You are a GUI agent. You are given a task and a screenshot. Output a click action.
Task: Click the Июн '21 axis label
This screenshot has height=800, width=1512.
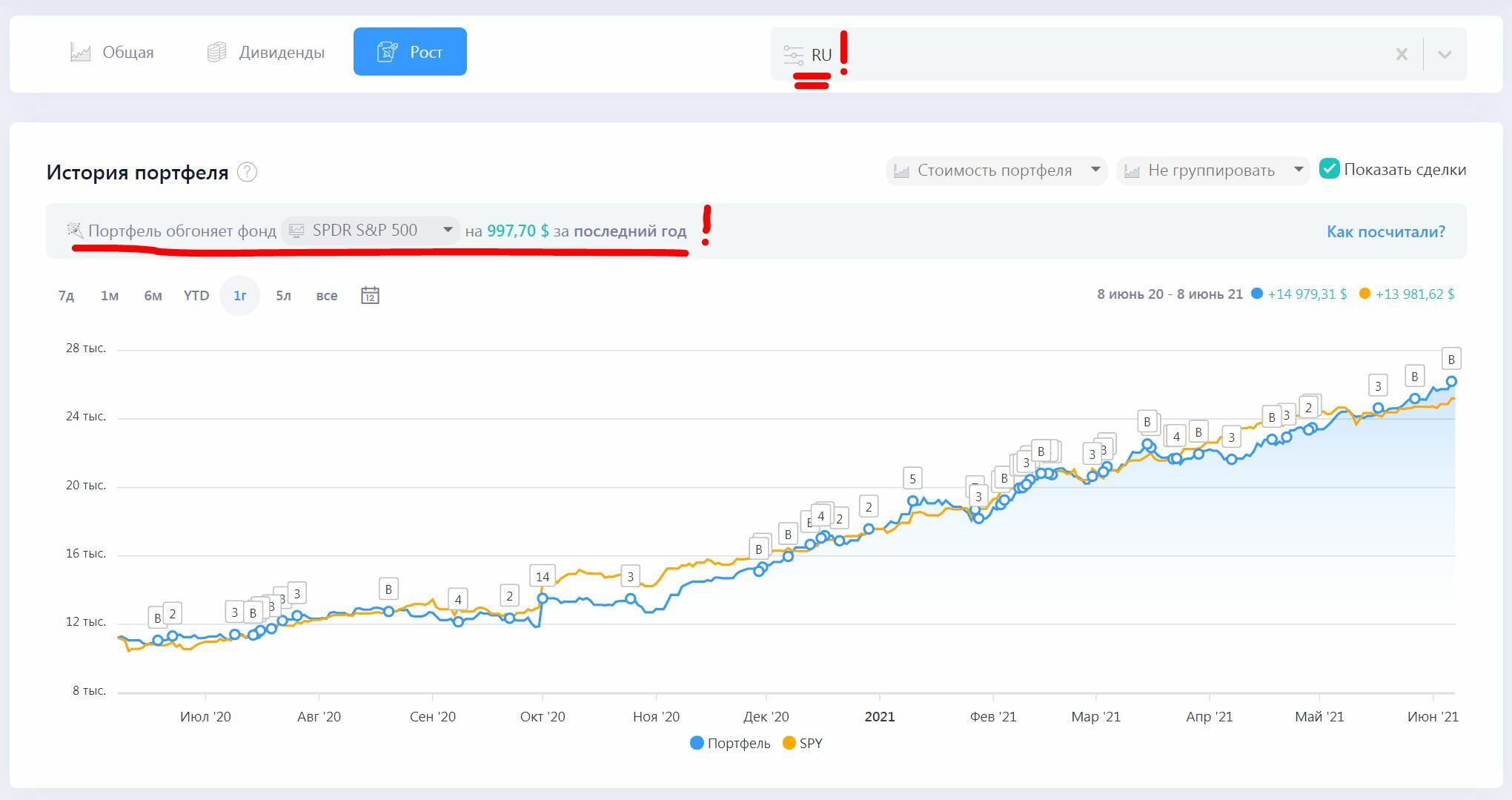[x=1433, y=716]
